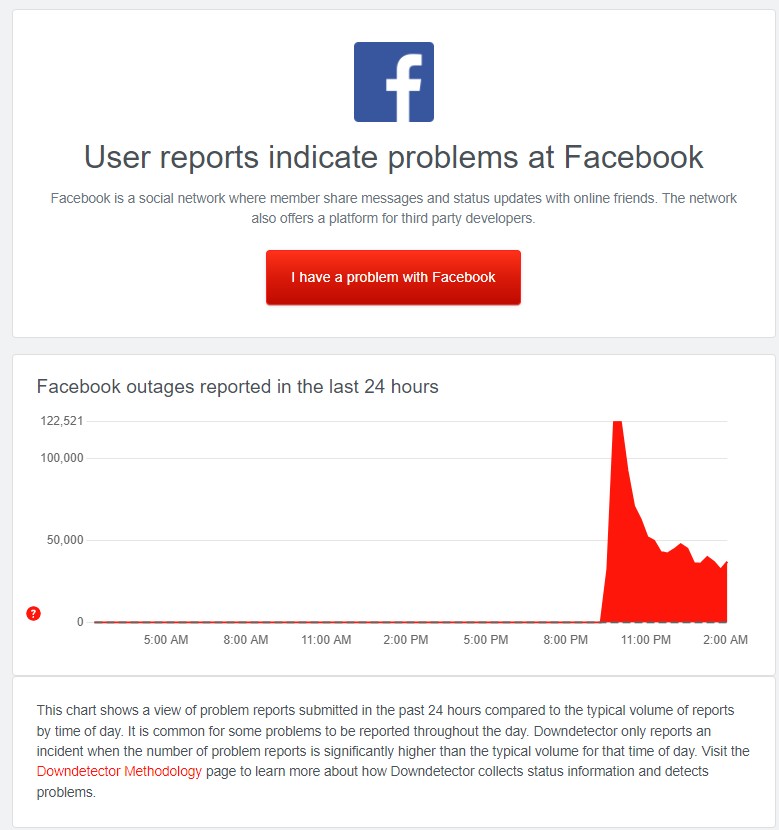
Task: Click the red question mark help icon
Action: pos(33,614)
